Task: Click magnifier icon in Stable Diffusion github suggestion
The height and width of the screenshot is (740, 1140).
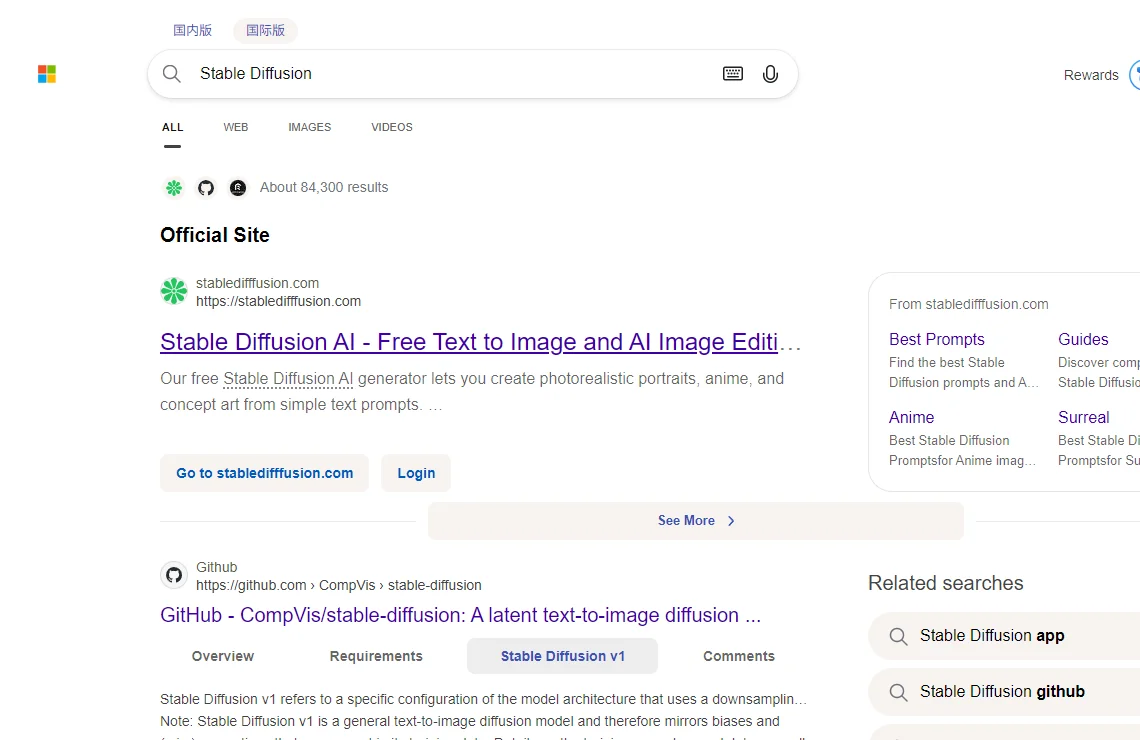Action: click(899, 693)
